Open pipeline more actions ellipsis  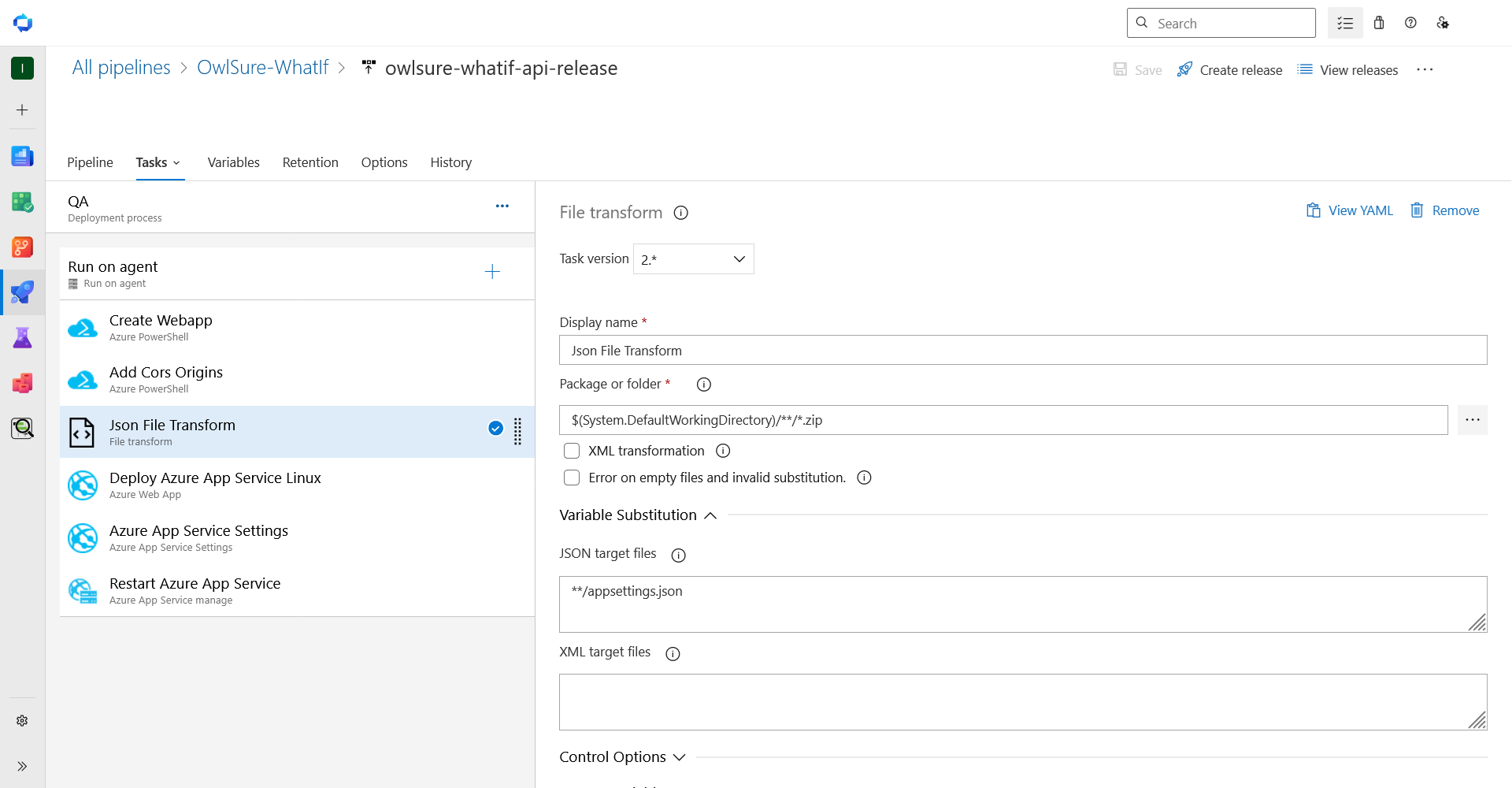tap(1425, 69)
